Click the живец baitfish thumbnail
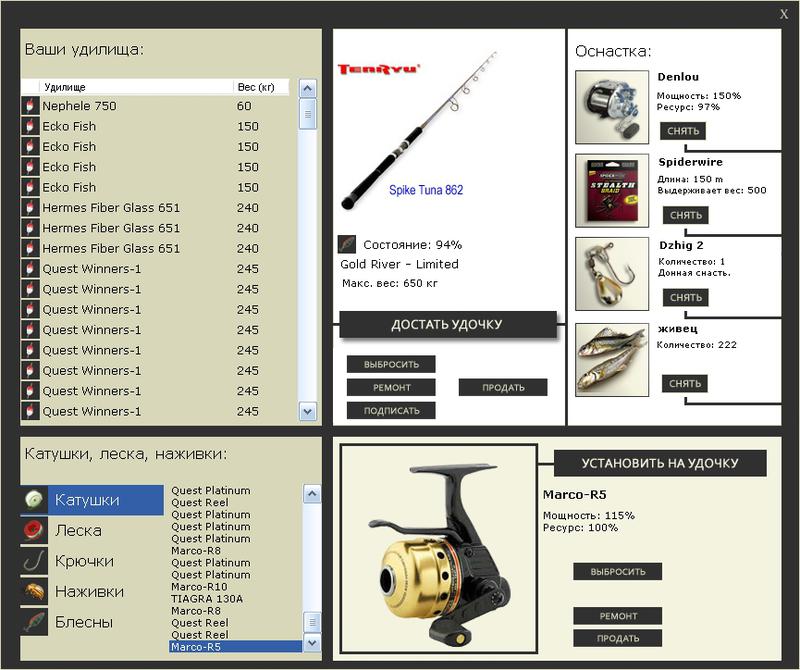The image size is (800, 670). [612, 360]
